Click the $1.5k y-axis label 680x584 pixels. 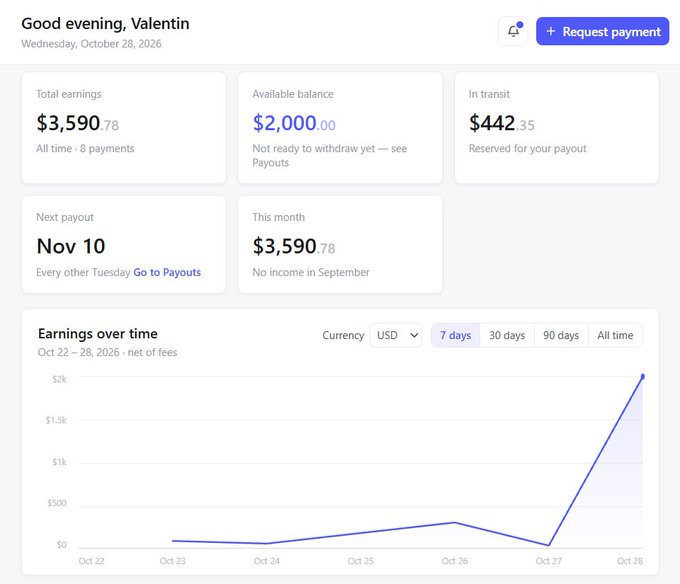click(56, 420)
